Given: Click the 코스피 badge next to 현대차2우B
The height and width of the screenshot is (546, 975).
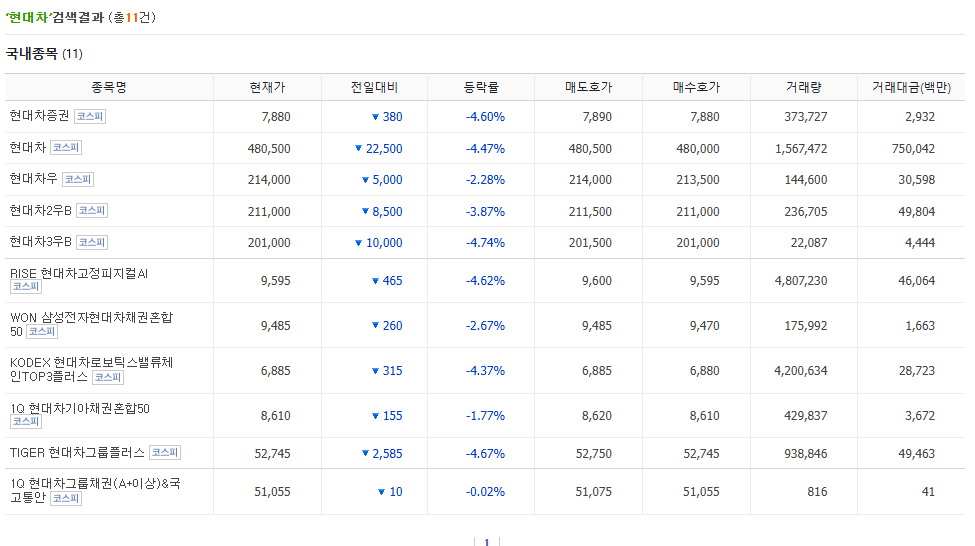Looking at the screenshot, I should (x=92, y=211).
